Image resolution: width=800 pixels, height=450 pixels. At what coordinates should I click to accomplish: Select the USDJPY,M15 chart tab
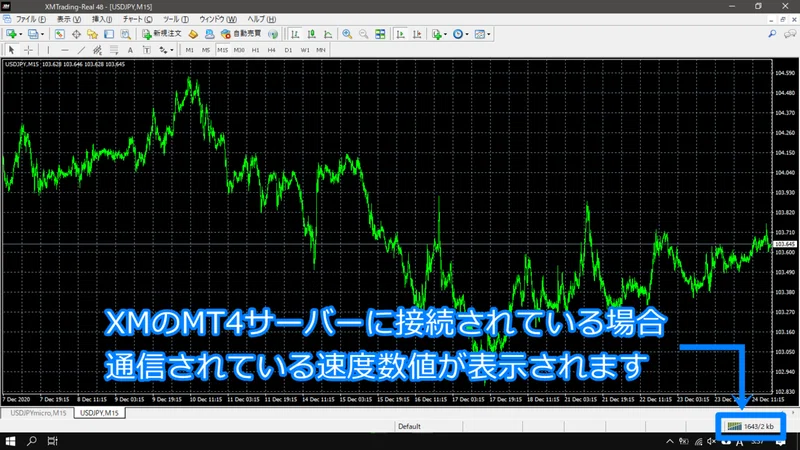(x=99, y=413)
